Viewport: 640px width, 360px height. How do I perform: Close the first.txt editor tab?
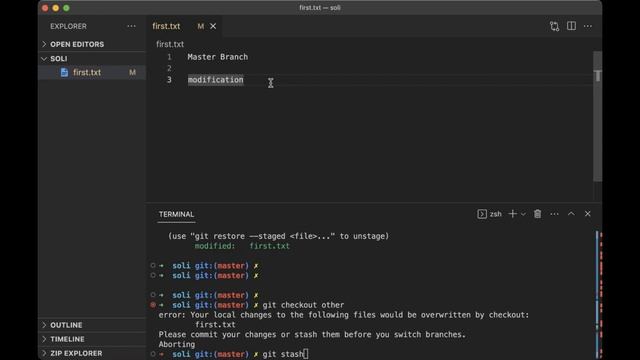(213, 26)
